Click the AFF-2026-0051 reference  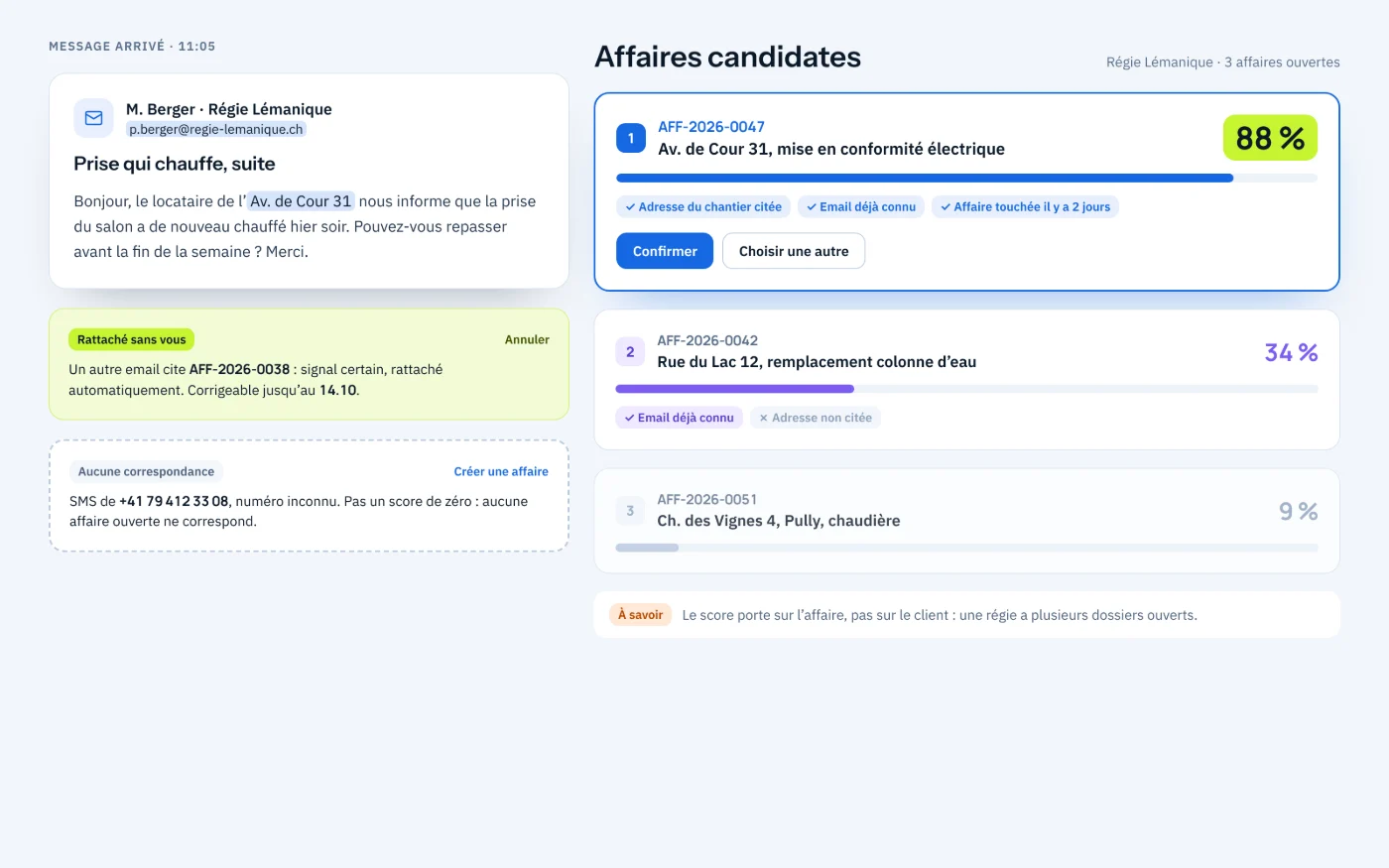click(x=707, y=499)
